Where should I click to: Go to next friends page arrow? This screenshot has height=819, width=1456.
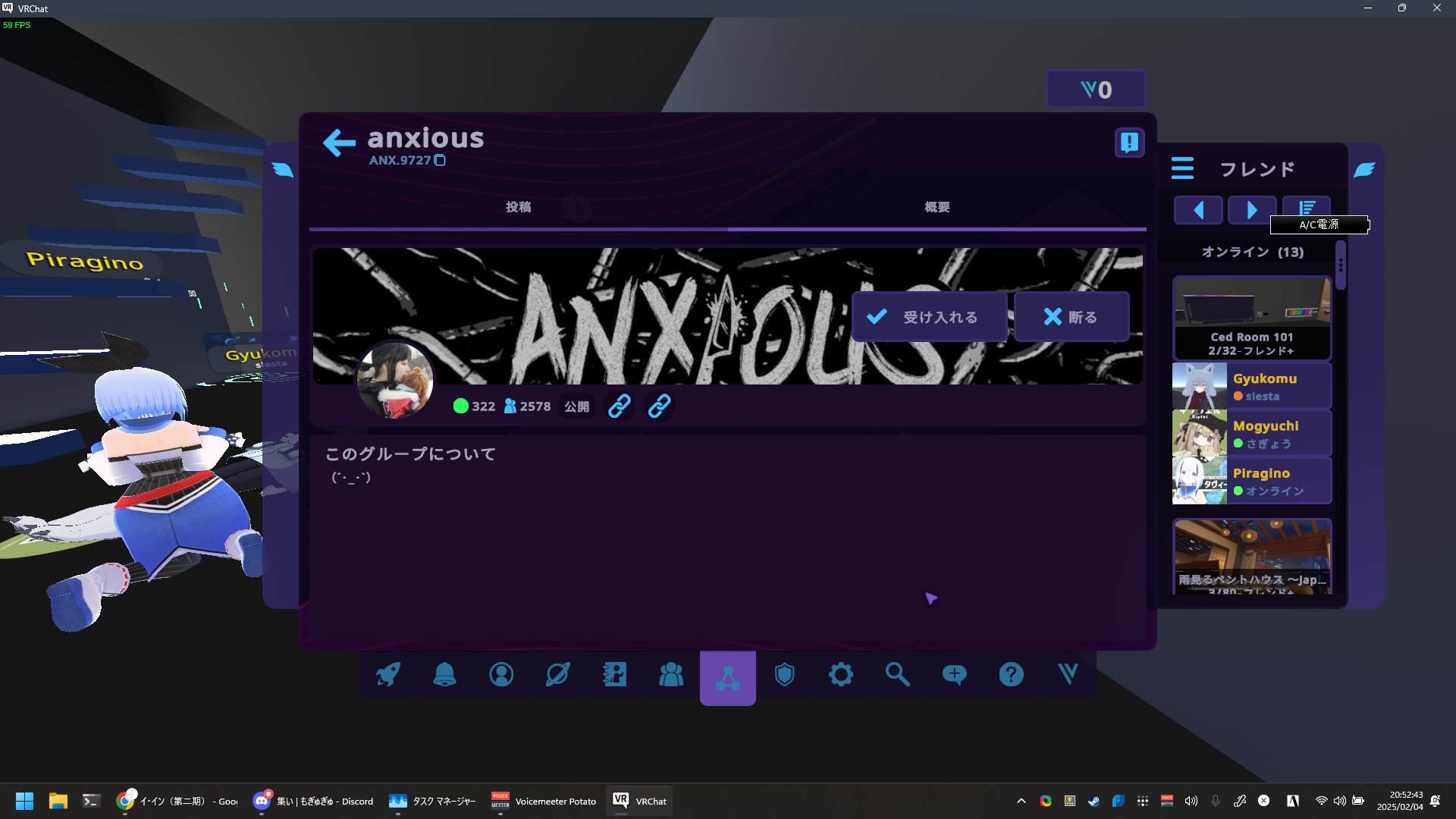tap(1251, 209)
